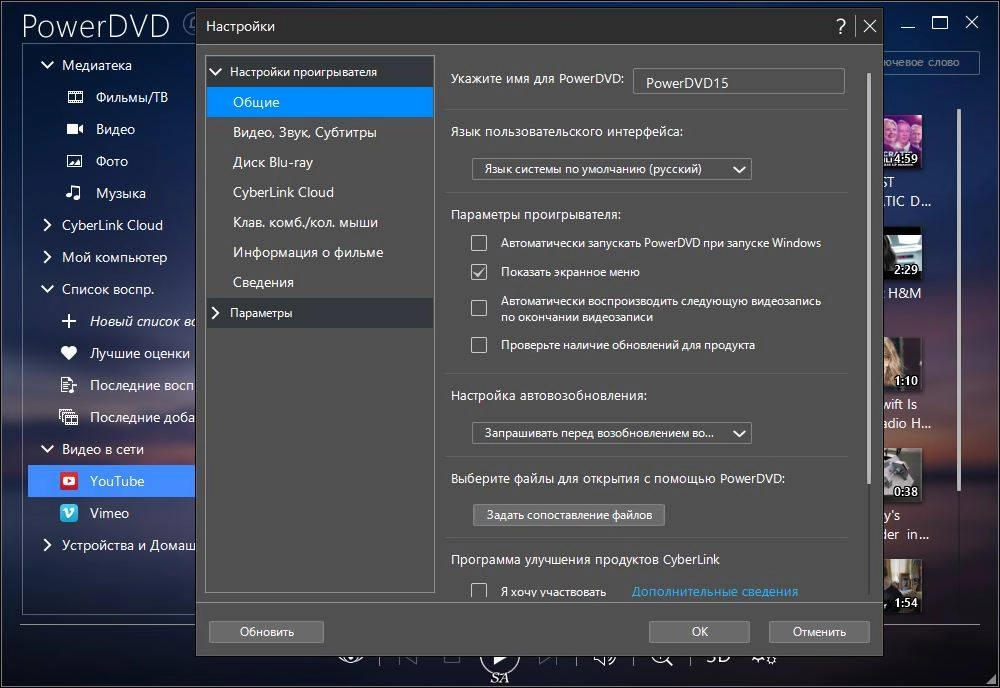Open the video thumbnail with 4:59 duration

902,141
